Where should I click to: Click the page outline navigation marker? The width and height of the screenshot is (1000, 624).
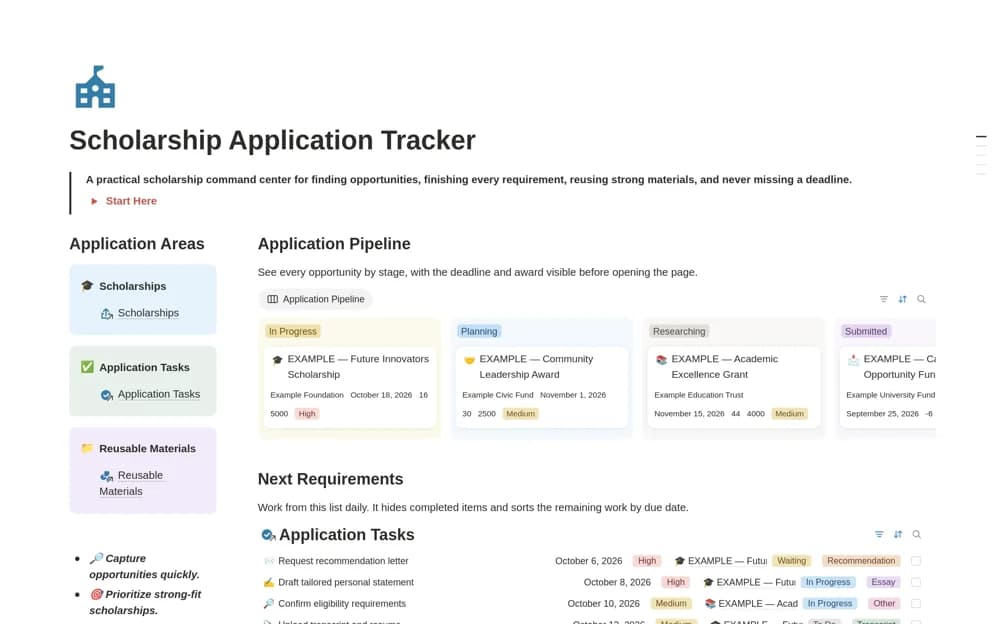coord(982,137)
